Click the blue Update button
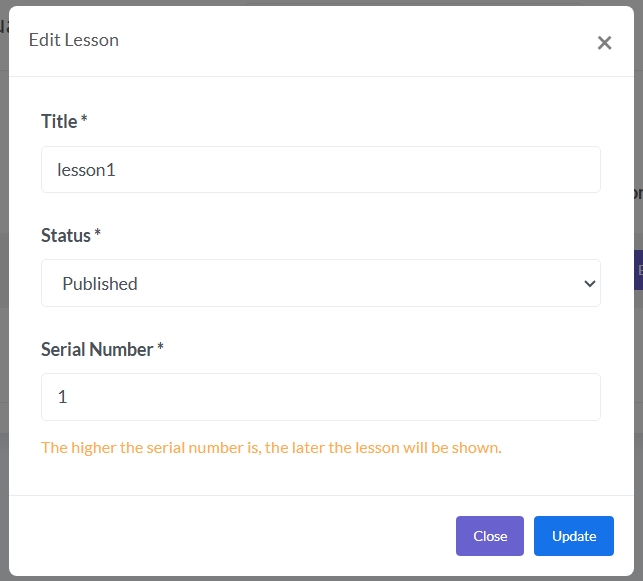Screen dimensions: 643x581 click(574, 536)
